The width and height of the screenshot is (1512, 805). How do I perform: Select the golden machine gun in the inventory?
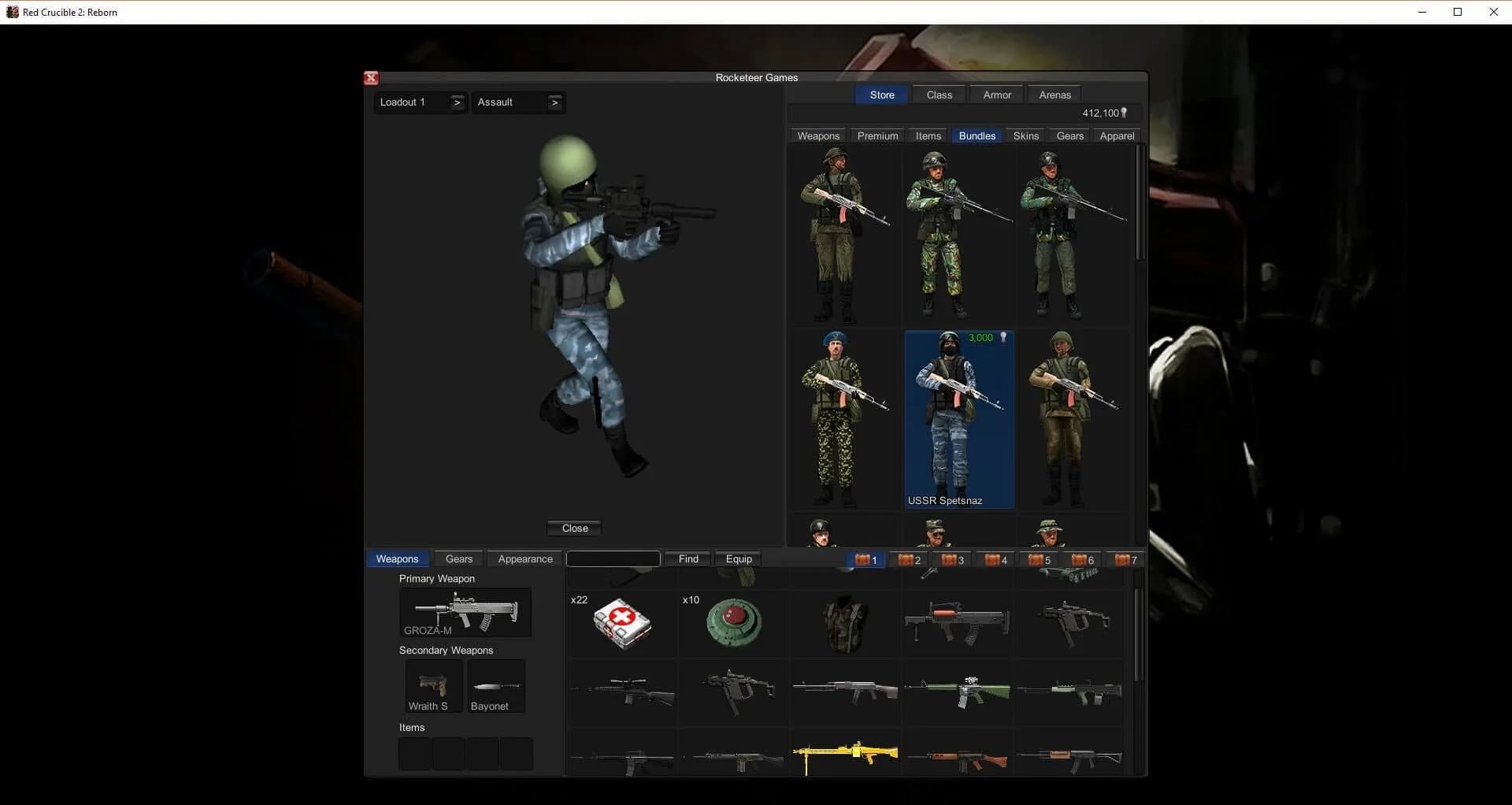(845, 754)
